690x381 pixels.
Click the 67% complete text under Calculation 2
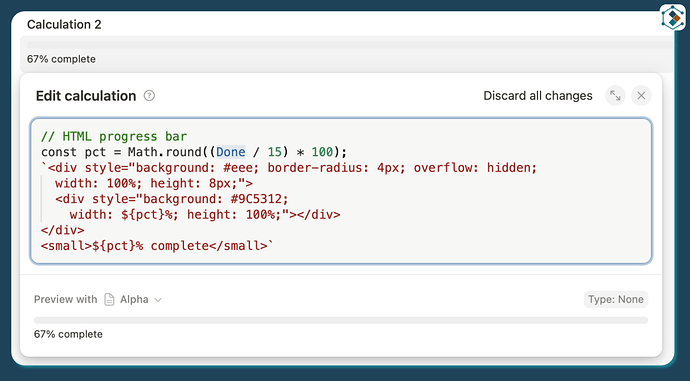tap(61, 59)
